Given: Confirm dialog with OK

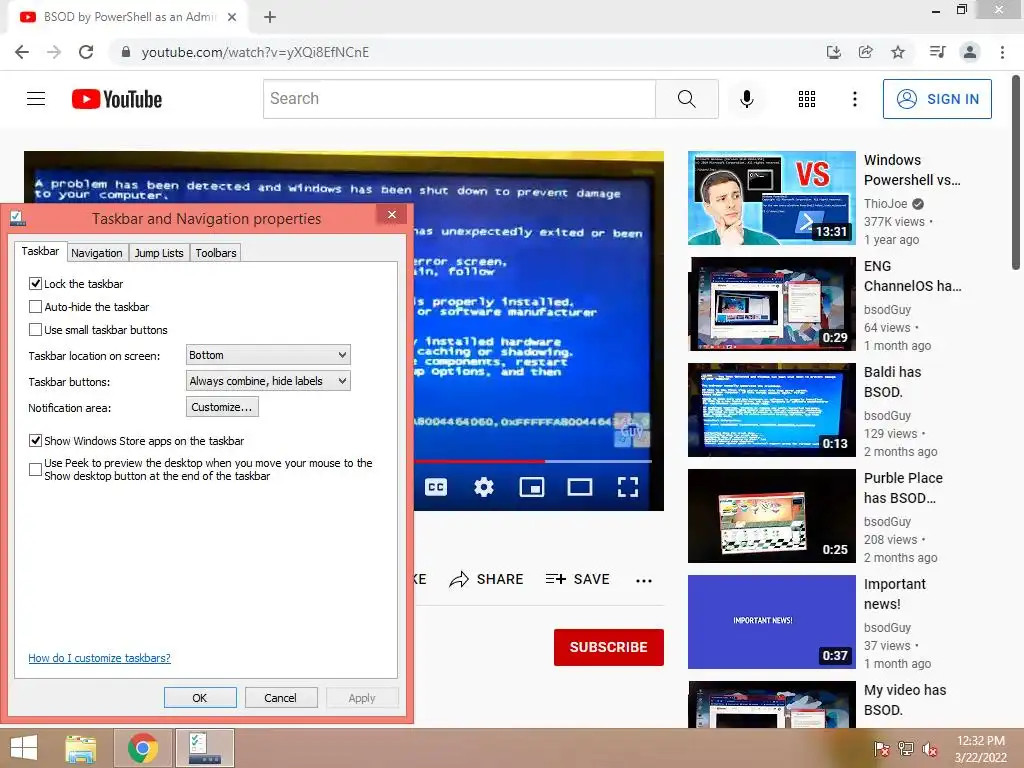Looking at the screenshot, I should click(200, 697).
